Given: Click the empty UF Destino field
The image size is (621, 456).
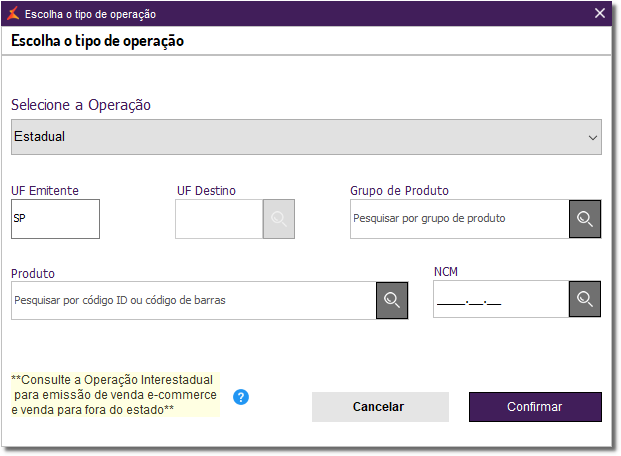Looking at the screenshot, I should [x=218, y=219].
